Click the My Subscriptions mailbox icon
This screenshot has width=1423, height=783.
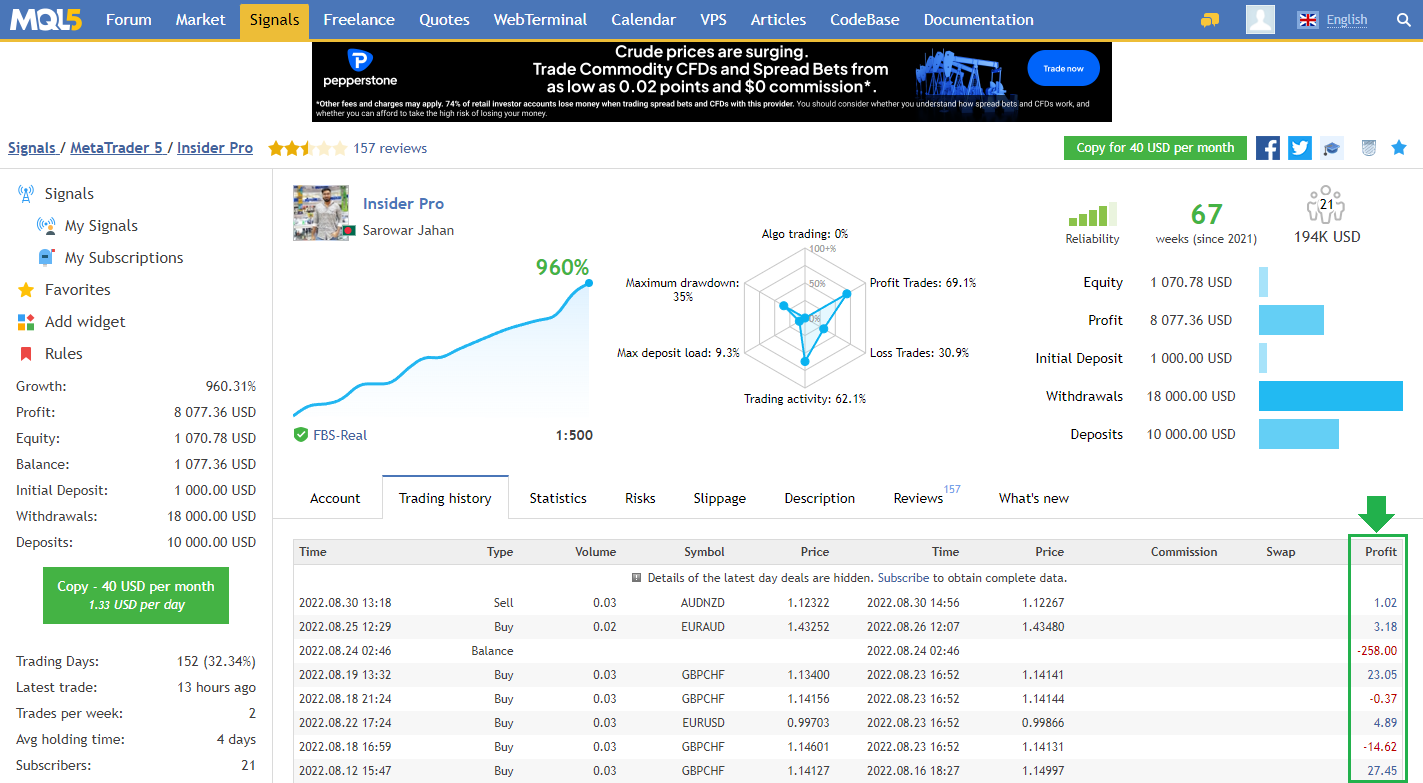point(46,258)
